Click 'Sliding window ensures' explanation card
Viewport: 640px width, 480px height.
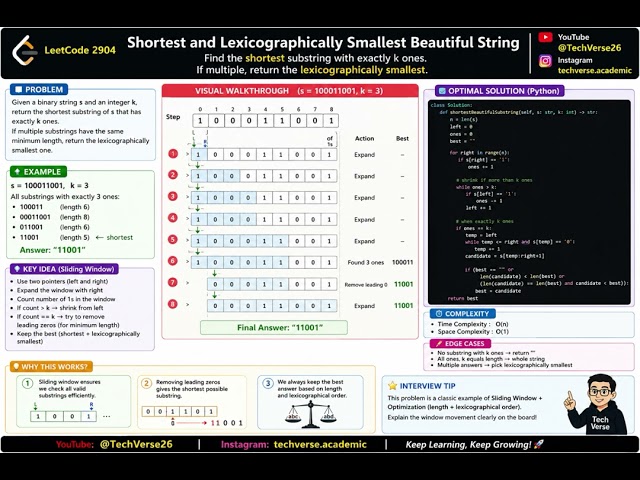73,401
